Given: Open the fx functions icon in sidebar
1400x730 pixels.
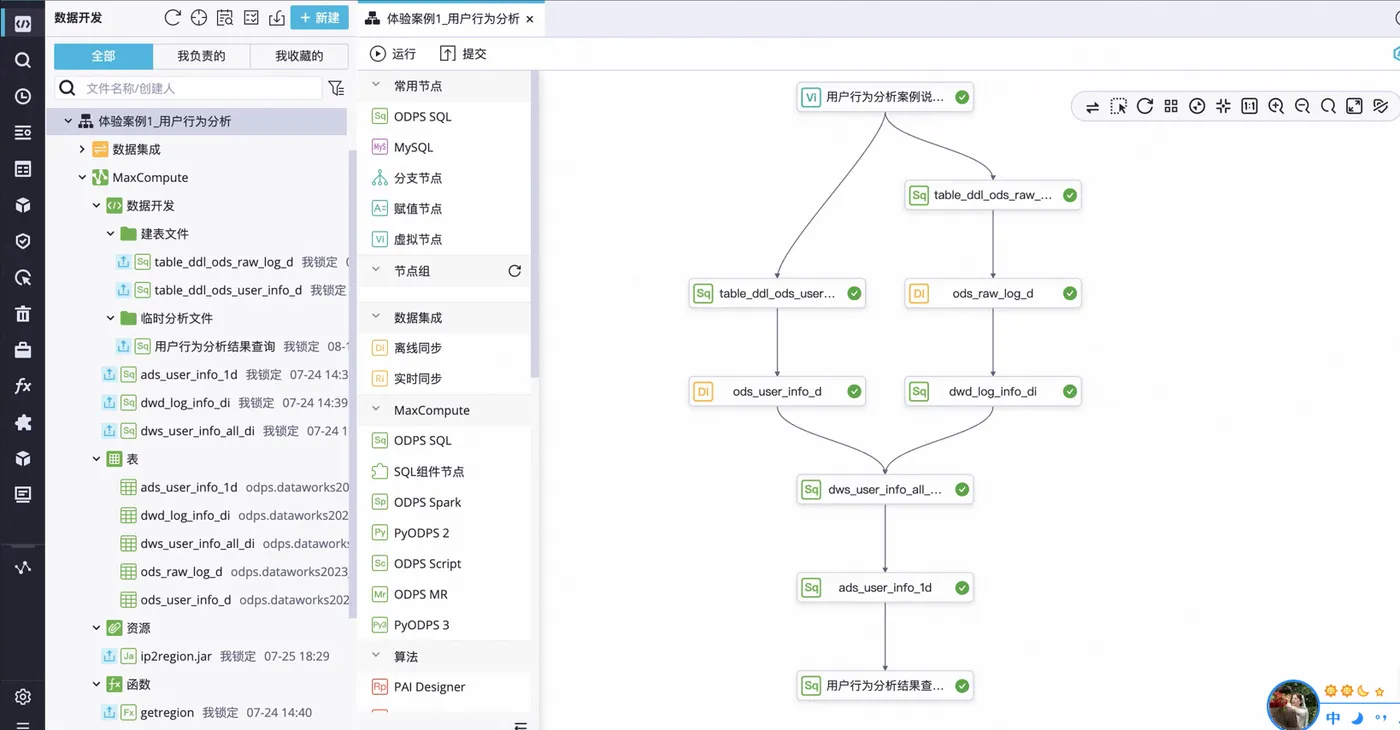Looking at the screenshot, I should pyautogui.click(x=22, y=386).
